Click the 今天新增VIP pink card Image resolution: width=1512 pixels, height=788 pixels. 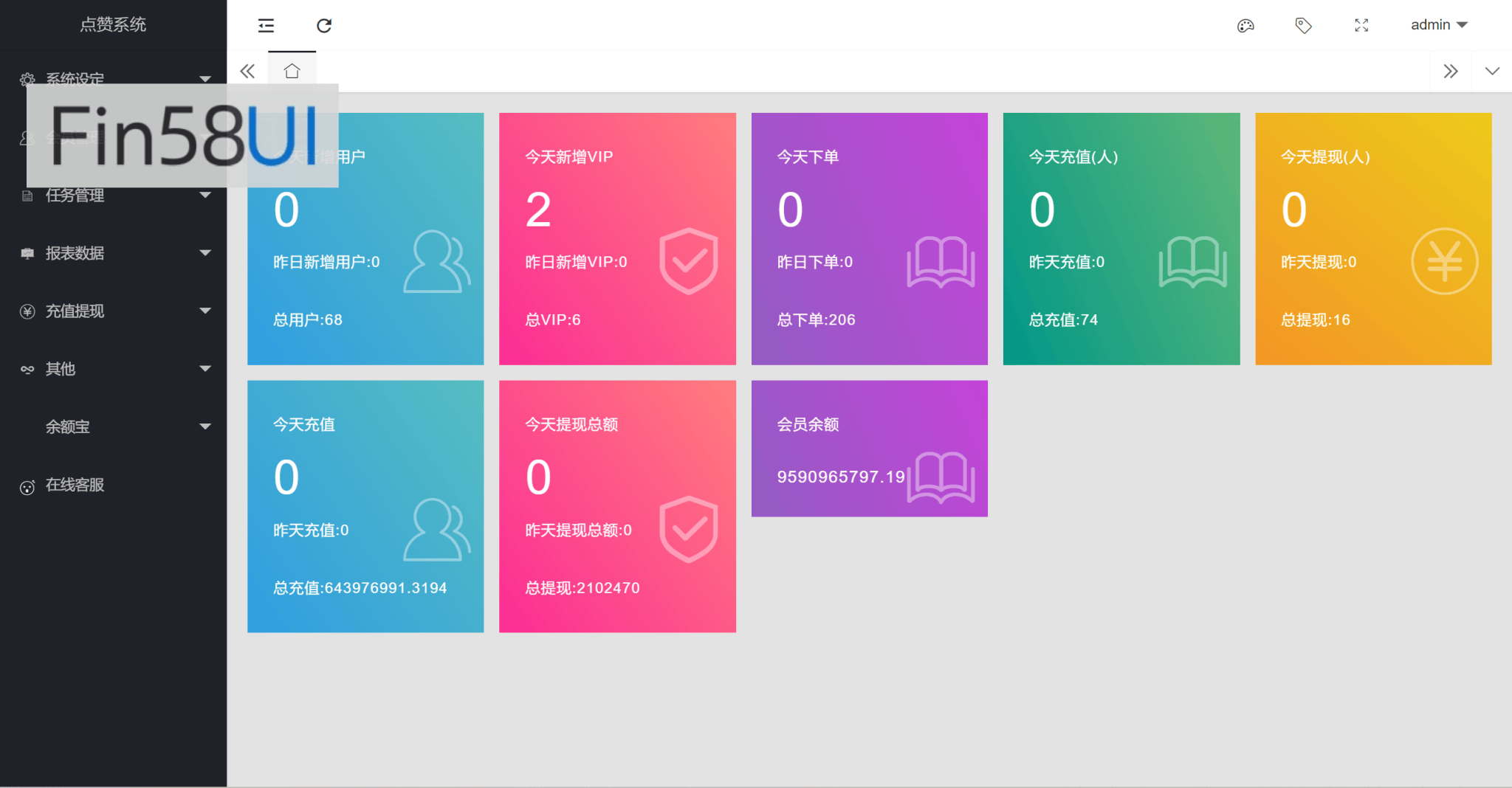point(617,238)
